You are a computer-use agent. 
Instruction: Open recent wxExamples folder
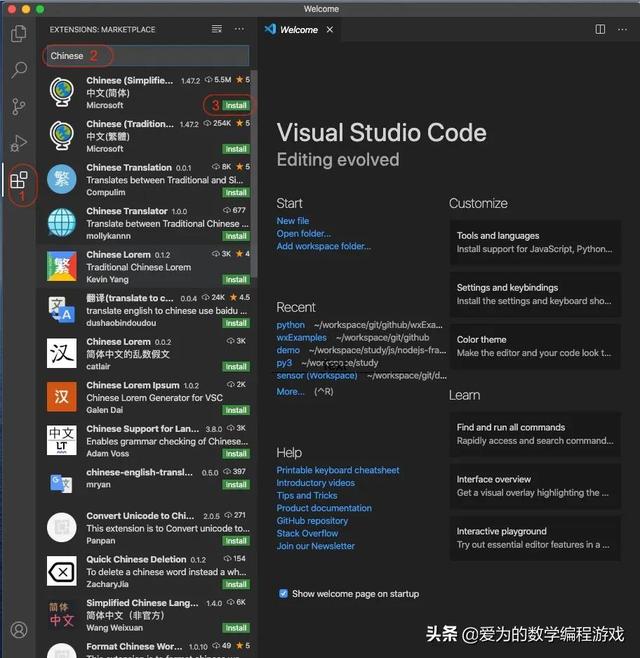[x=301, y=337]
